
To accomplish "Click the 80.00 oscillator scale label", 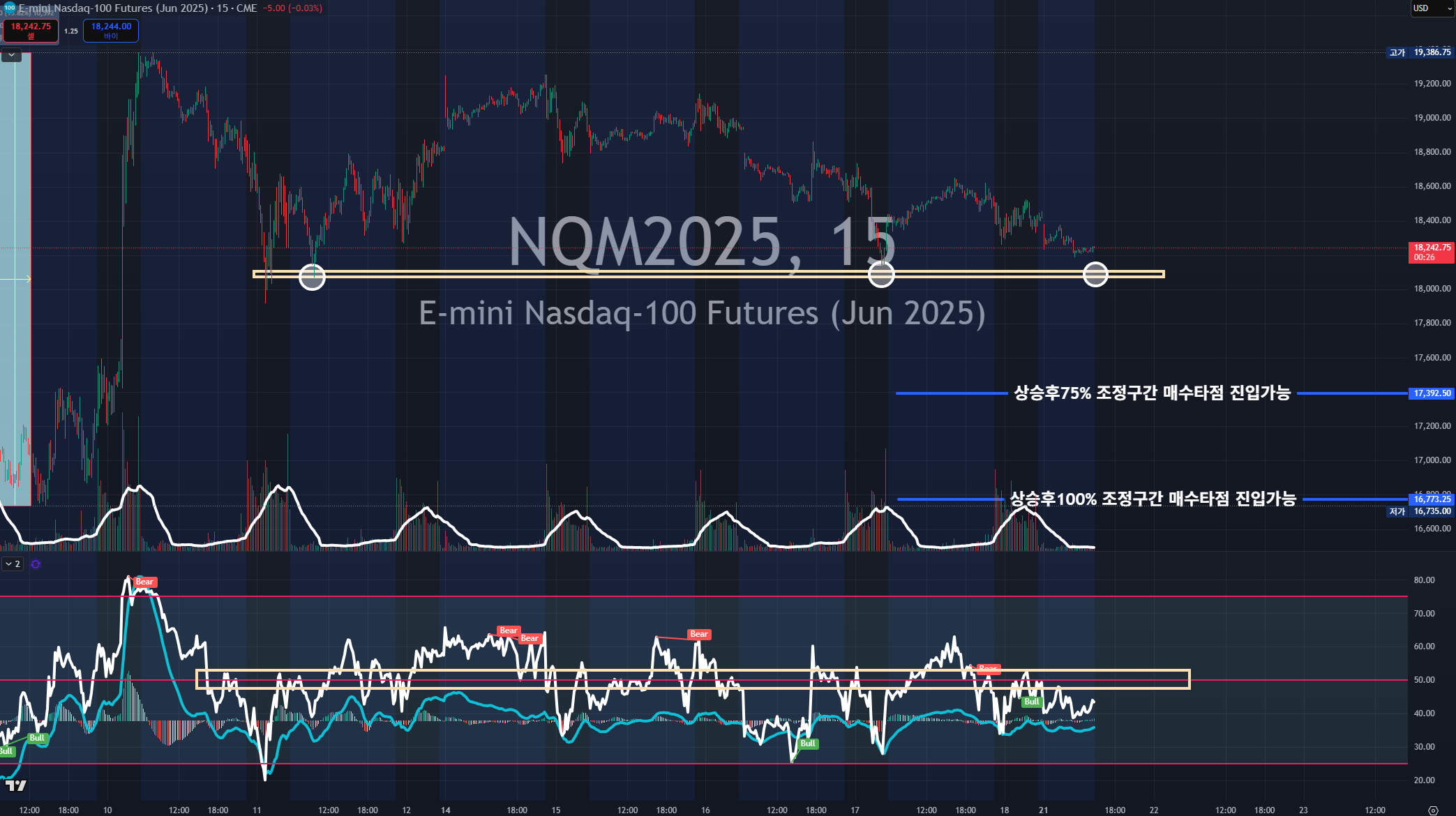I will point(1424,580).
